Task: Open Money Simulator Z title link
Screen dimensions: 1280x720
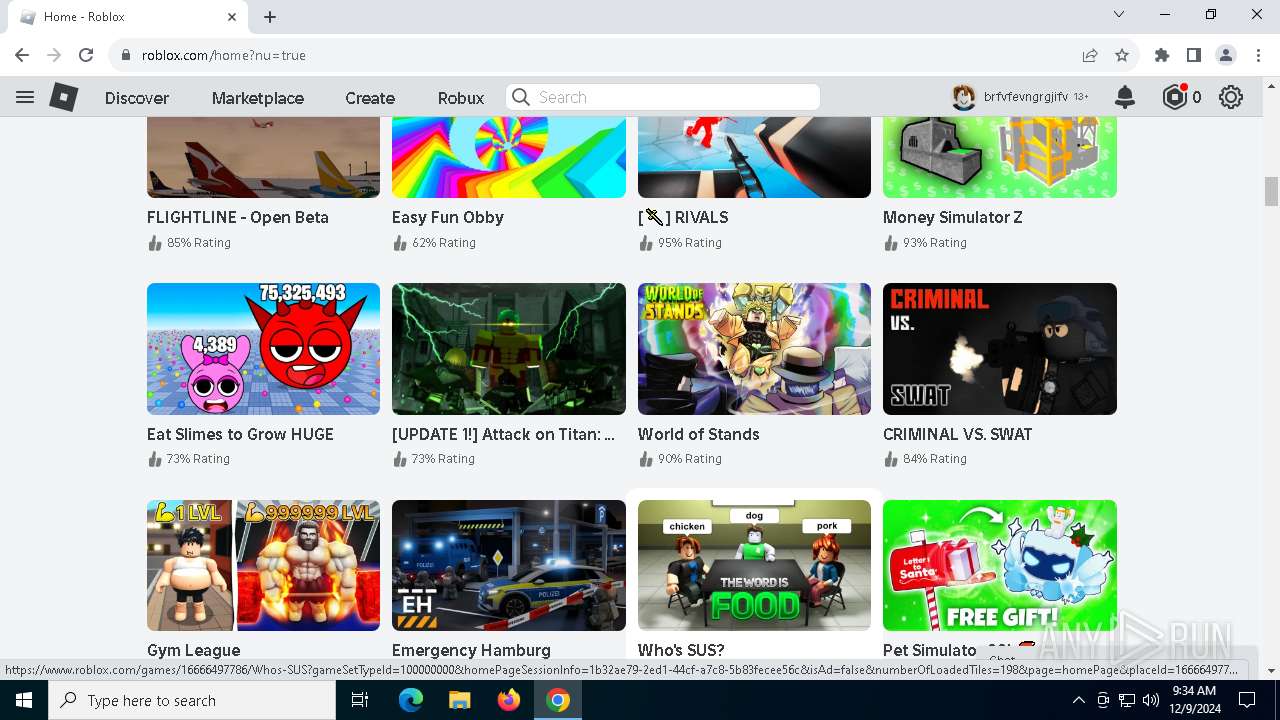Action: [x=953, y=217]
